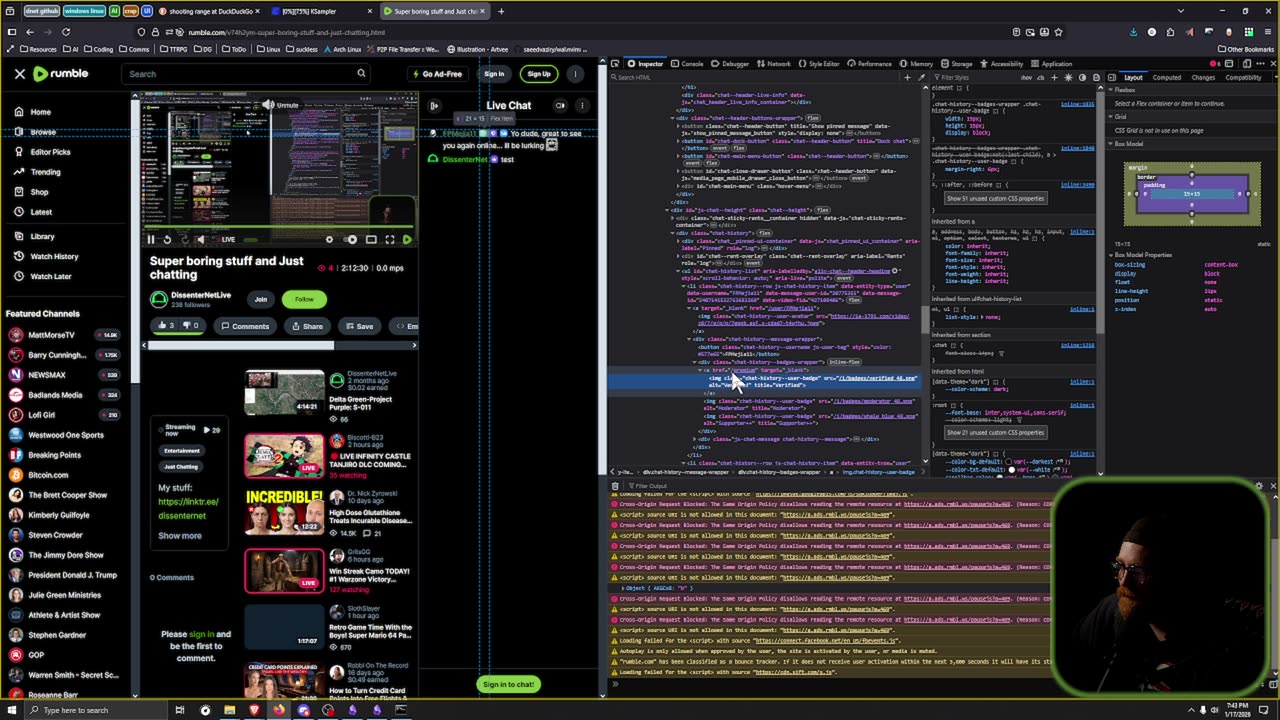Switch to the Inspector tab in DevTools

[x=646, y=64]
